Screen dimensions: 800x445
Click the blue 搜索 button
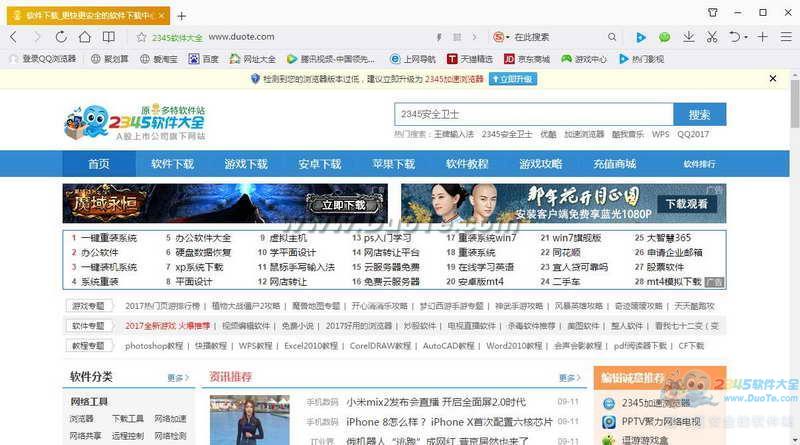pyautogui.click(x=699, y=114)
